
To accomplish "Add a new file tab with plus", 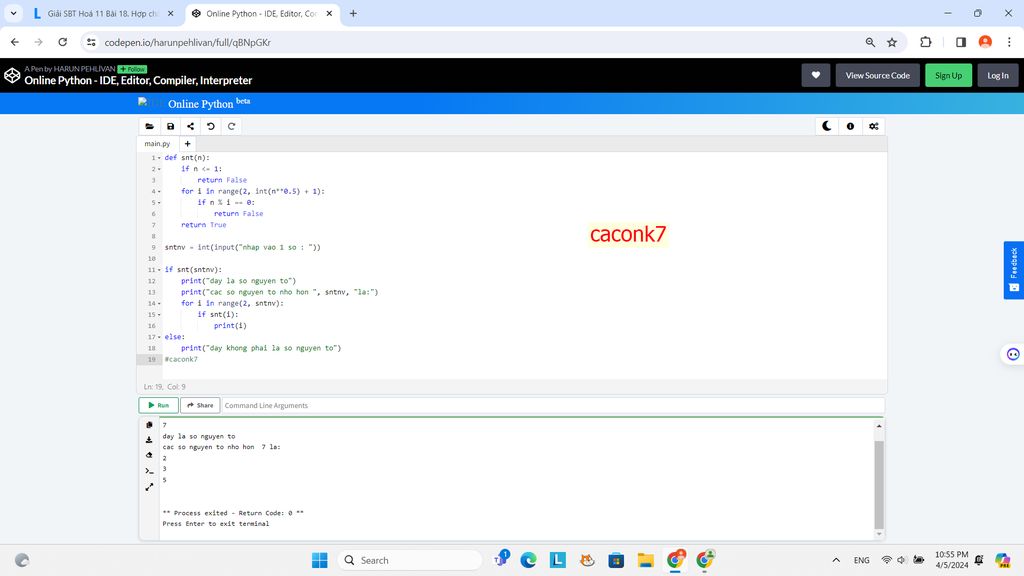I will click(x=187, y=144).
